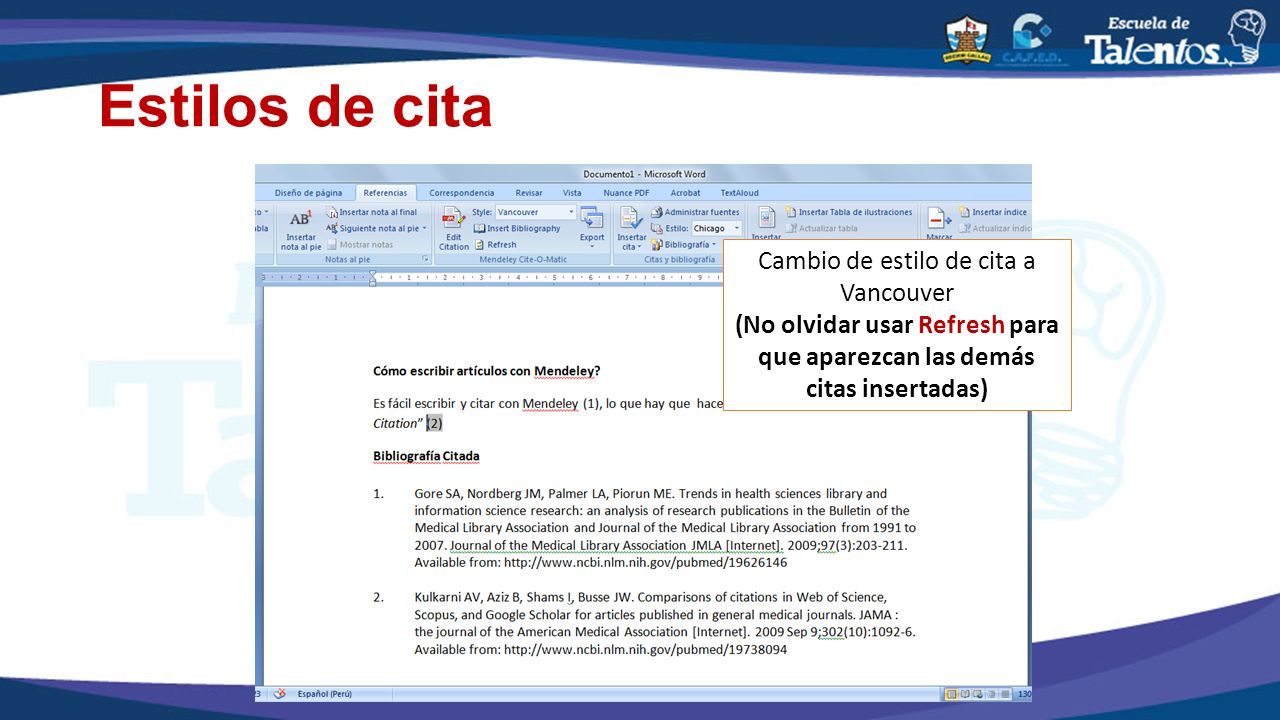Click the Insertar cita icon
This screenshot has width=1280, height=720.
tap(631, 229)
